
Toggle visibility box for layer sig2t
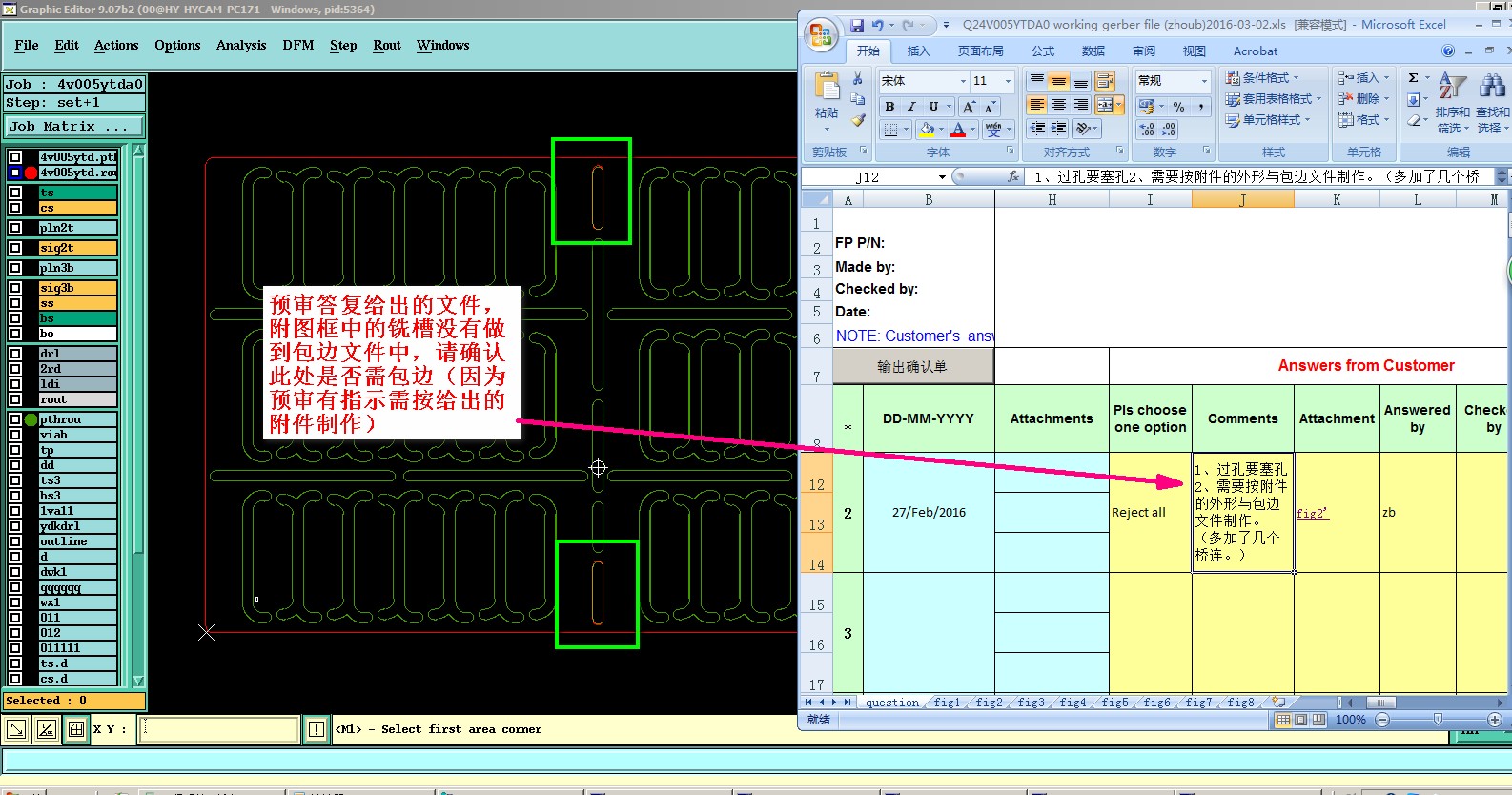click(x=15, y=248)
